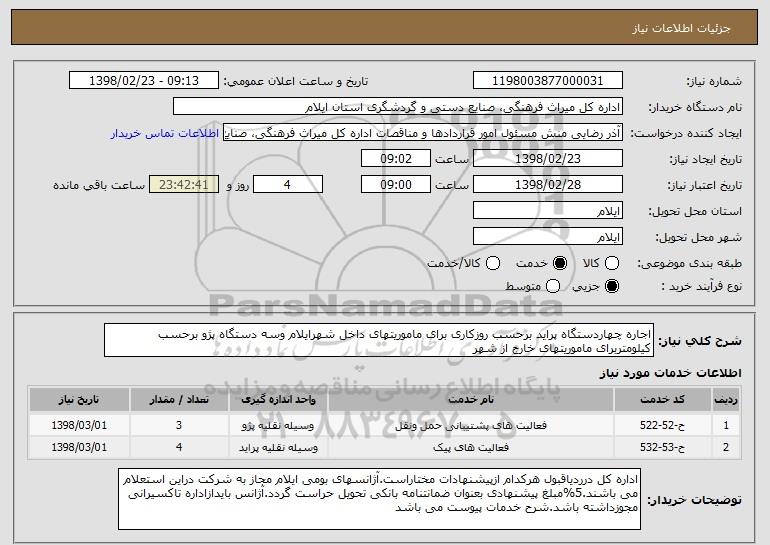
Task: Click the واحد اندازه گیری column header
Action: (278, 399)
